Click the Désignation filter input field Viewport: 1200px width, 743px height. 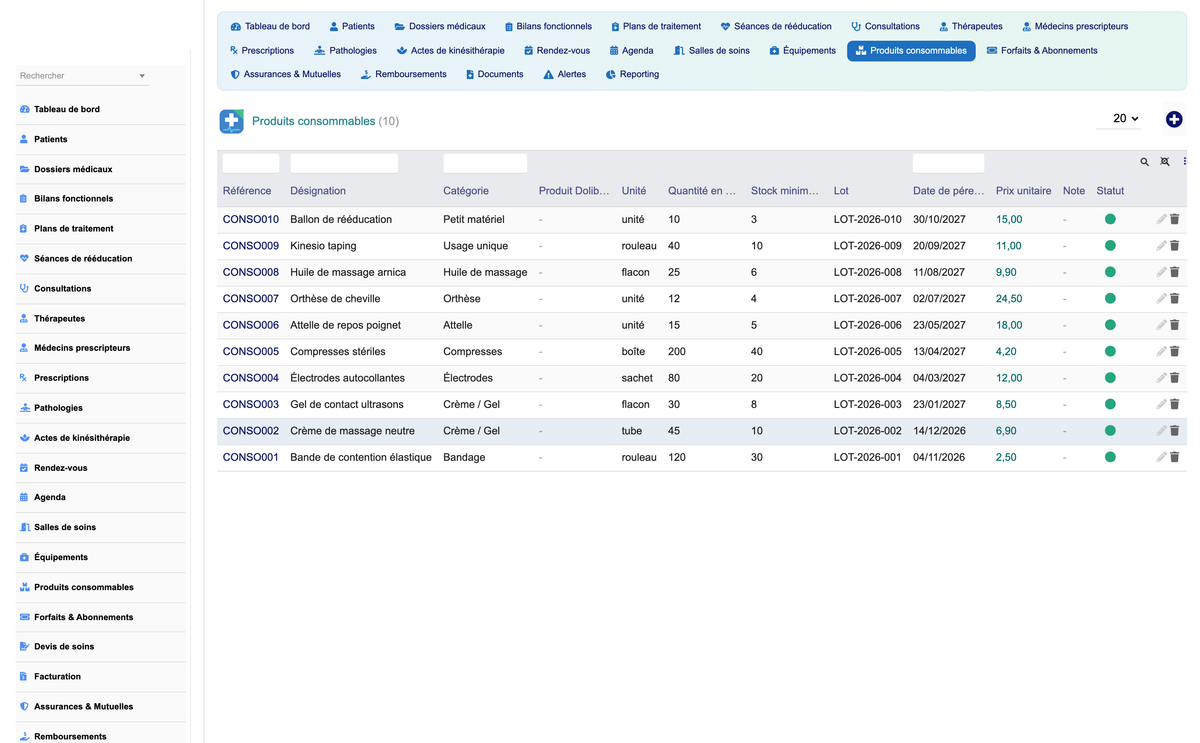pyautogui.click(x=344, y=163)
